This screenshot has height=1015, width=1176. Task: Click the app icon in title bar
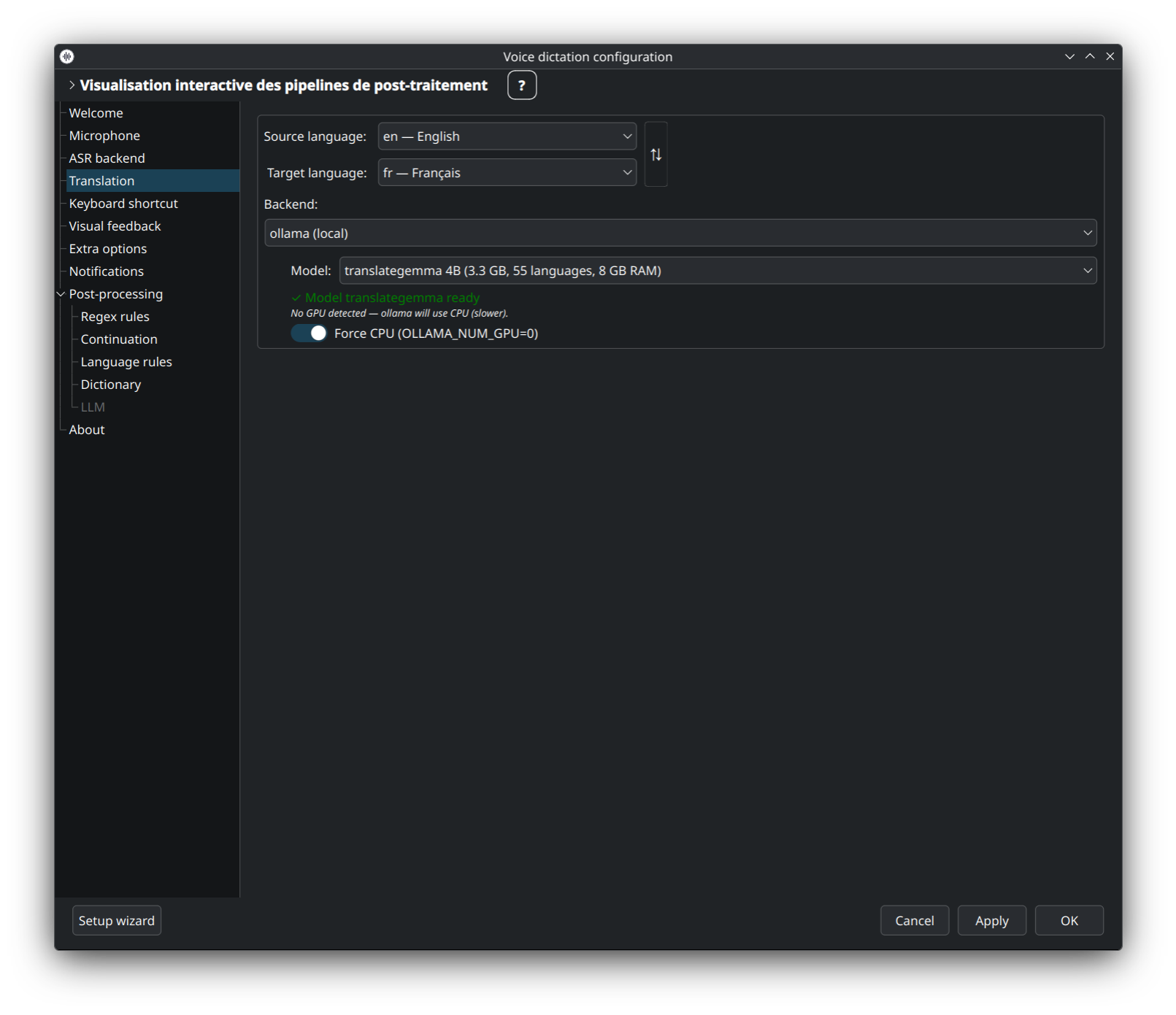[x=67, y=56]
